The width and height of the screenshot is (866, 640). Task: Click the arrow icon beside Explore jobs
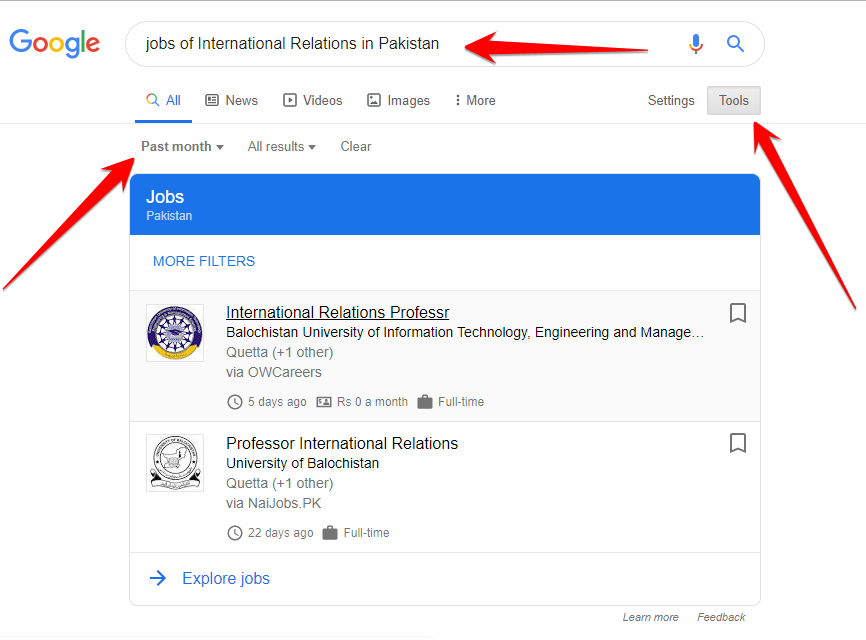pos(158,578)
